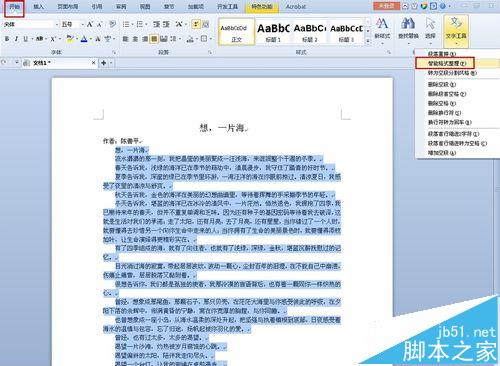
Task: Click the underline U icon
Action: pos(25,39)
